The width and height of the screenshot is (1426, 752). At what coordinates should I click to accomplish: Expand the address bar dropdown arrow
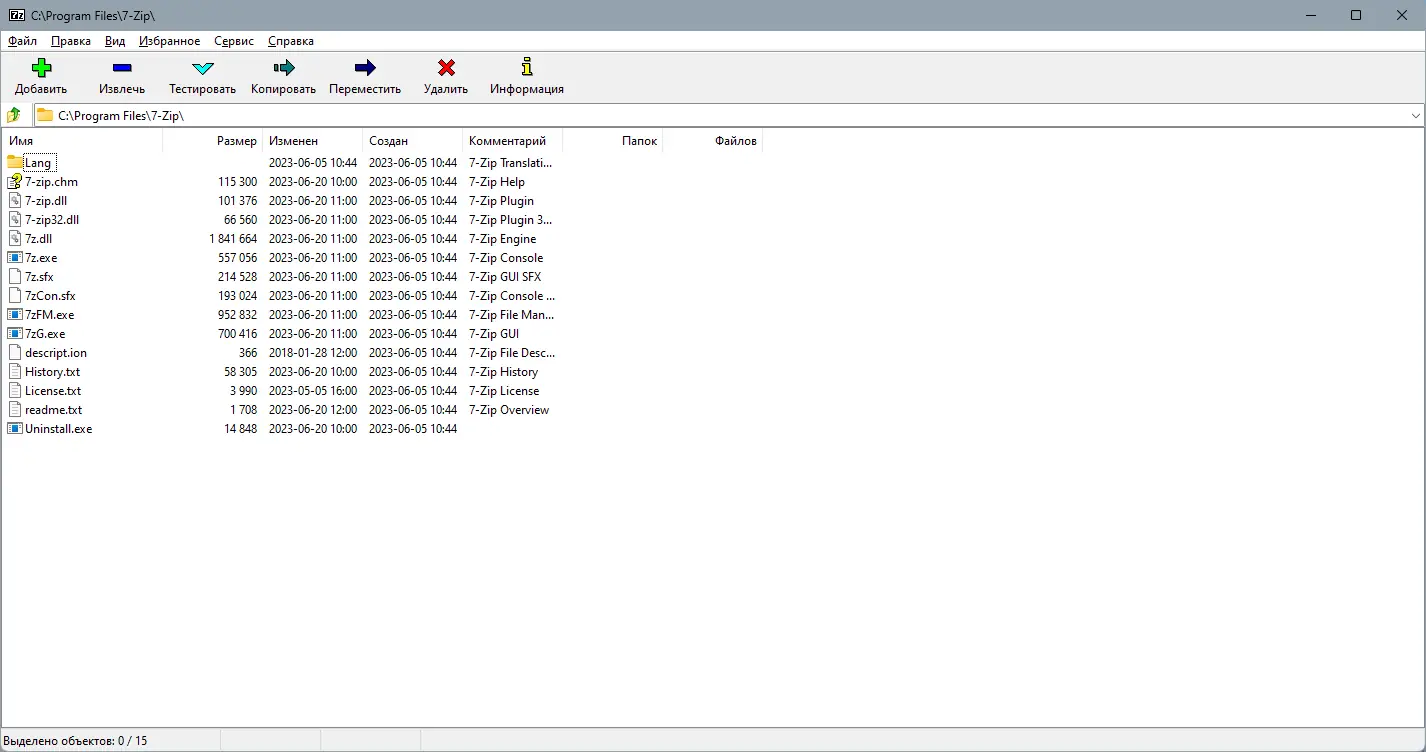[1415, 116]
